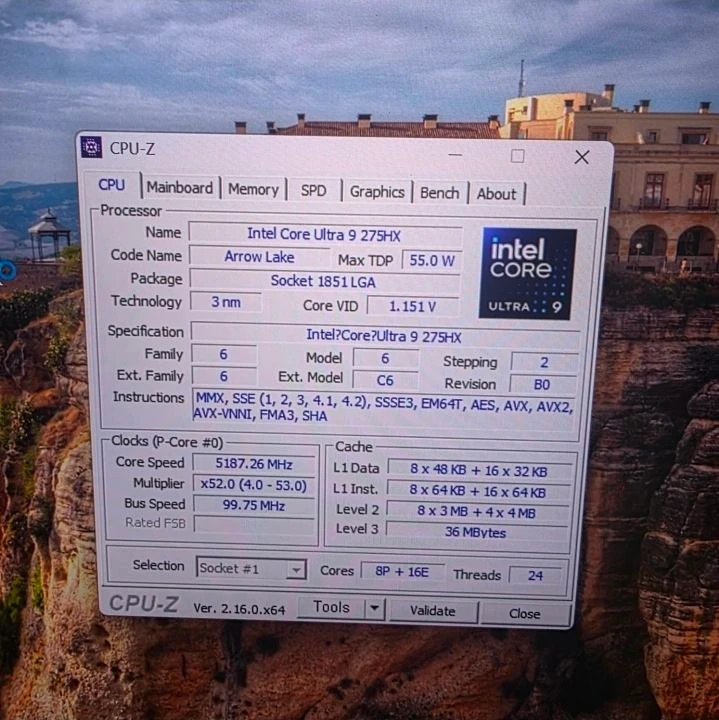Viewport: 719px width, 720px height.
Task: Open the Memory tab
Action: coord(253,190)
